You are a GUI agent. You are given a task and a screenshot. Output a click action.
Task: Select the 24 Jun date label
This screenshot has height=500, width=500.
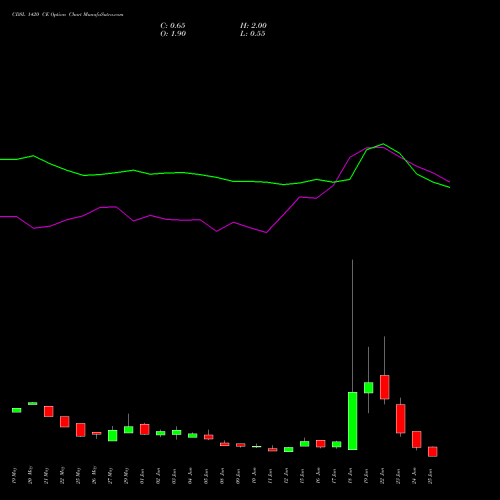point(414,476)
